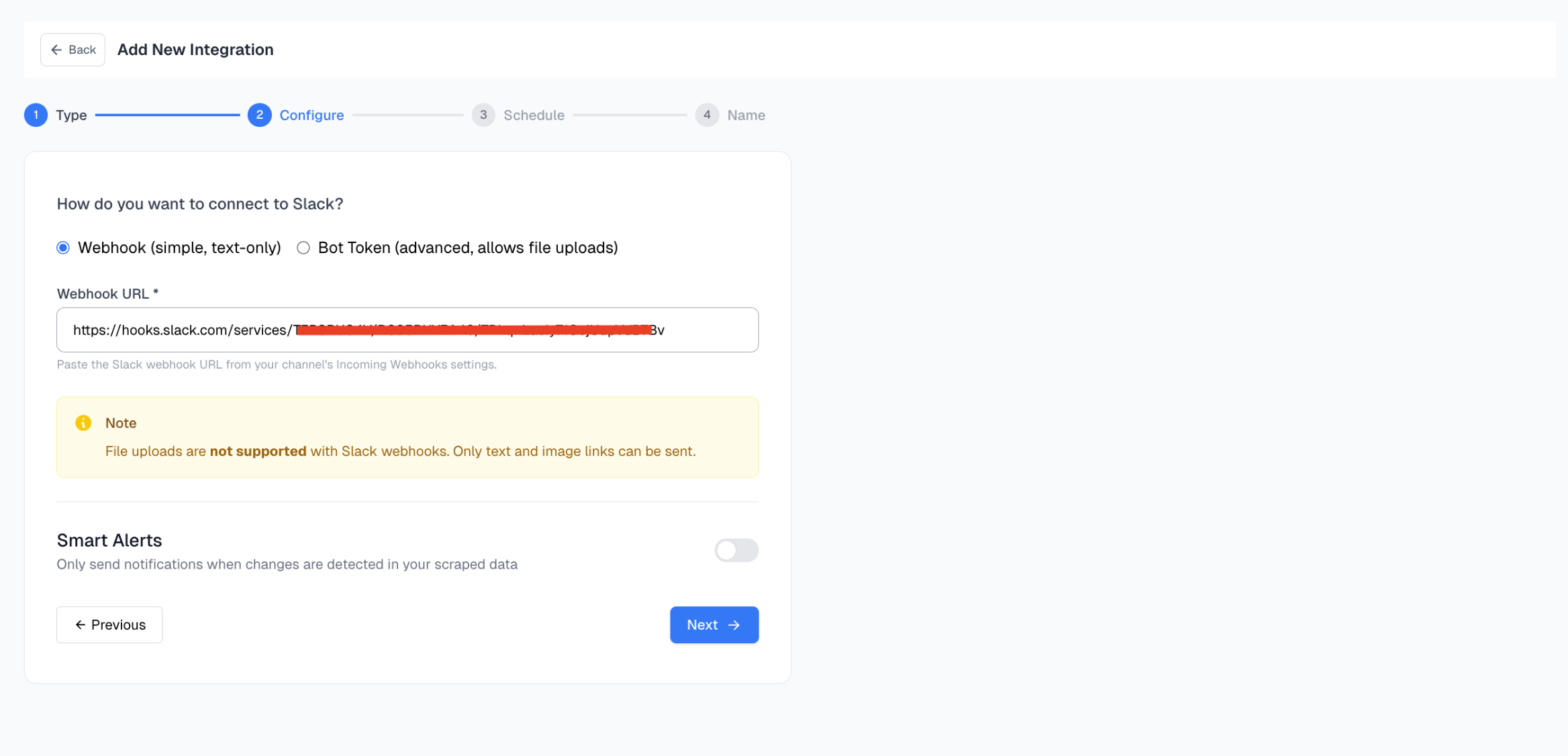Choose Bot Token (advanced, allows file uploads) option

(303, 247)
